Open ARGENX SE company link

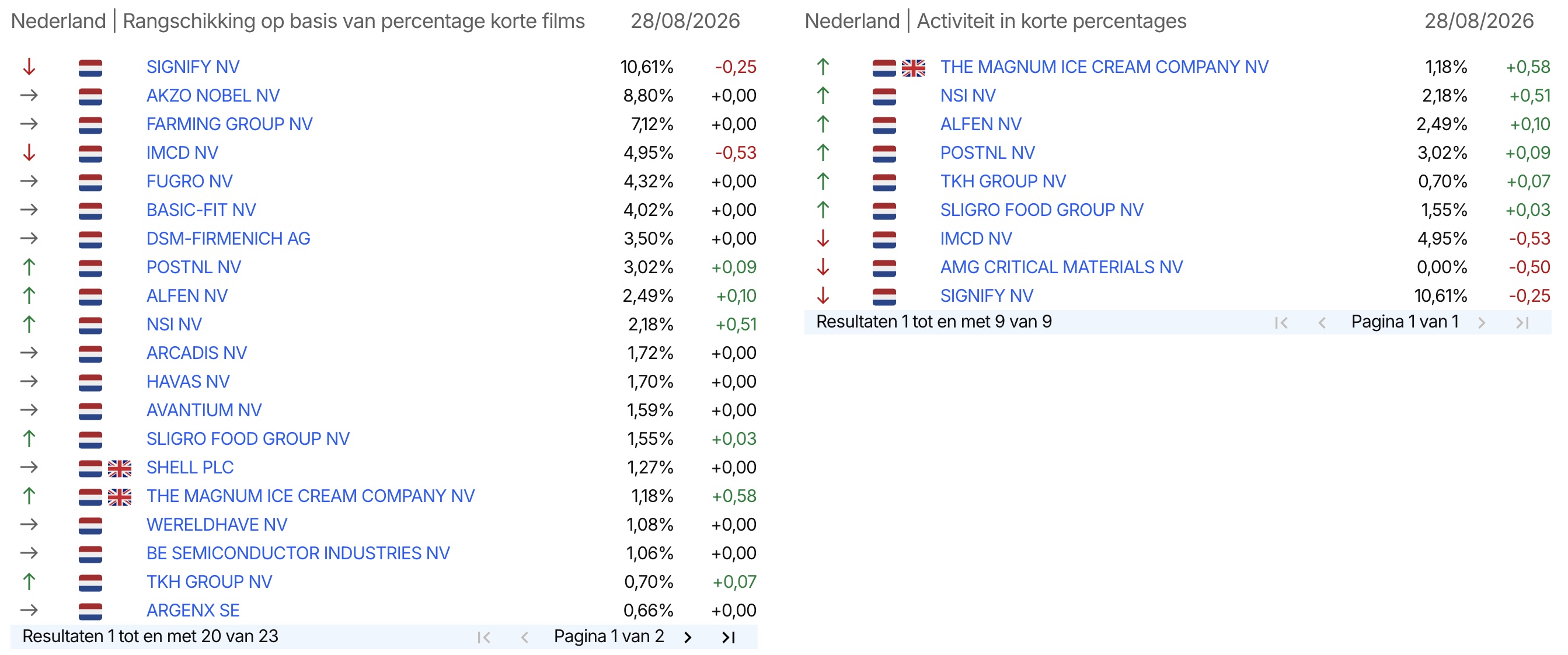pos(193,611)
